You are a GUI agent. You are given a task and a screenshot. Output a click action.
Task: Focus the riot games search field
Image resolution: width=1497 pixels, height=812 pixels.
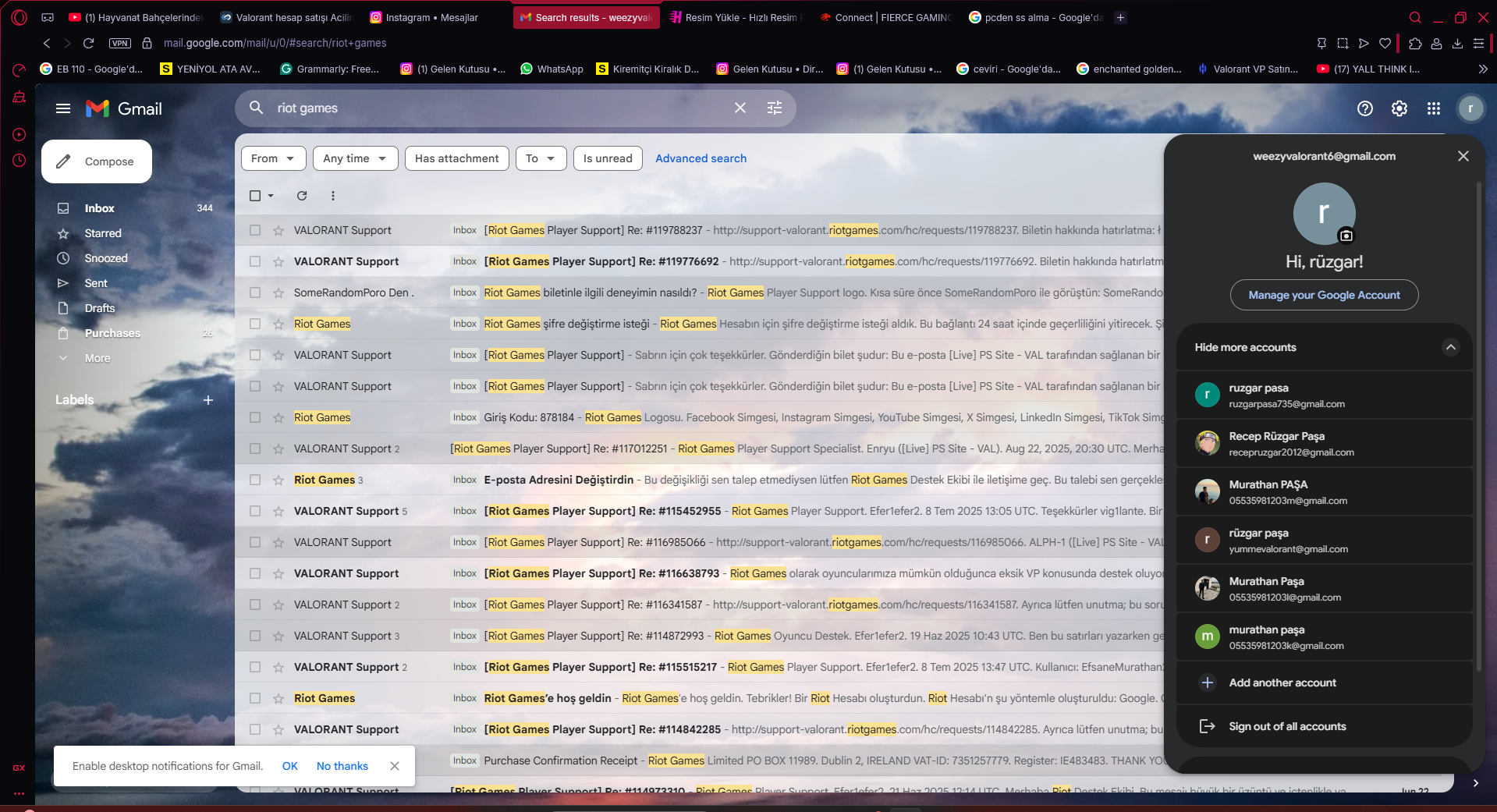tap(499, 108)
